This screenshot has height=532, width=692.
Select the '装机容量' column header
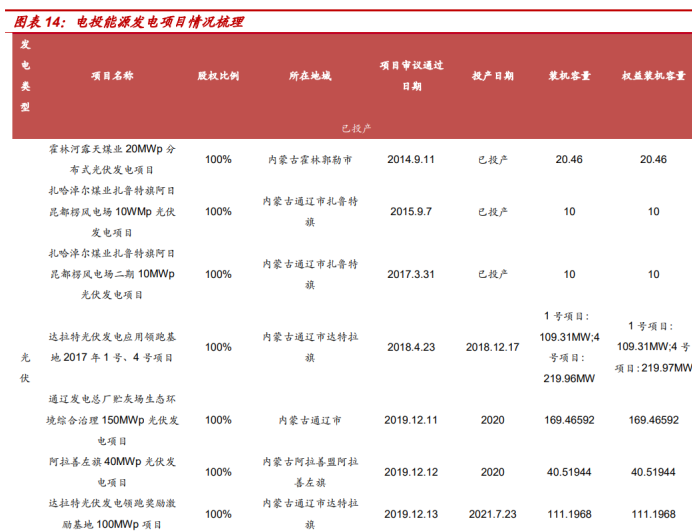point(569,76)
